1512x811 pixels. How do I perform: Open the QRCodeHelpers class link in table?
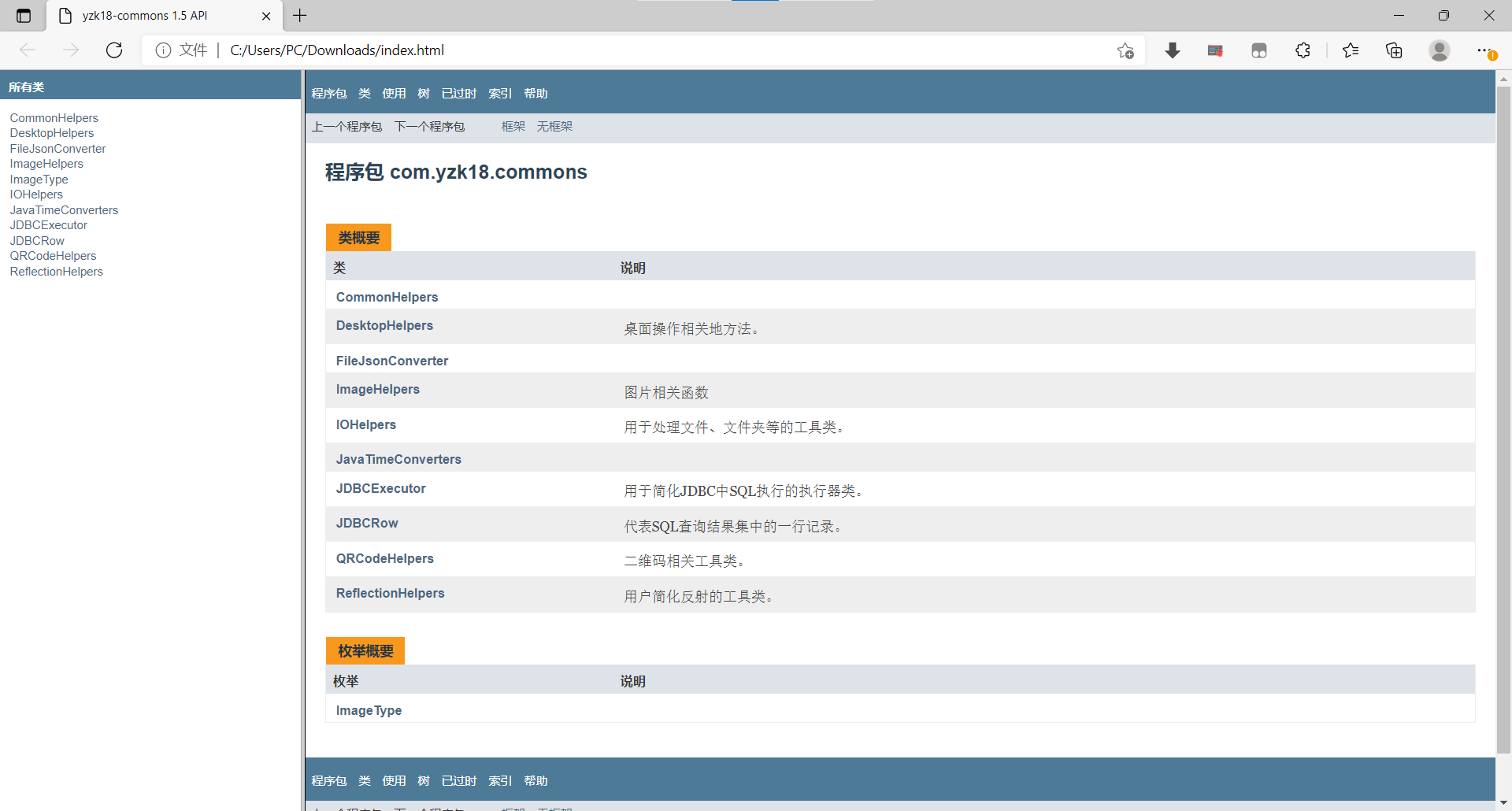tap(384, 558)
